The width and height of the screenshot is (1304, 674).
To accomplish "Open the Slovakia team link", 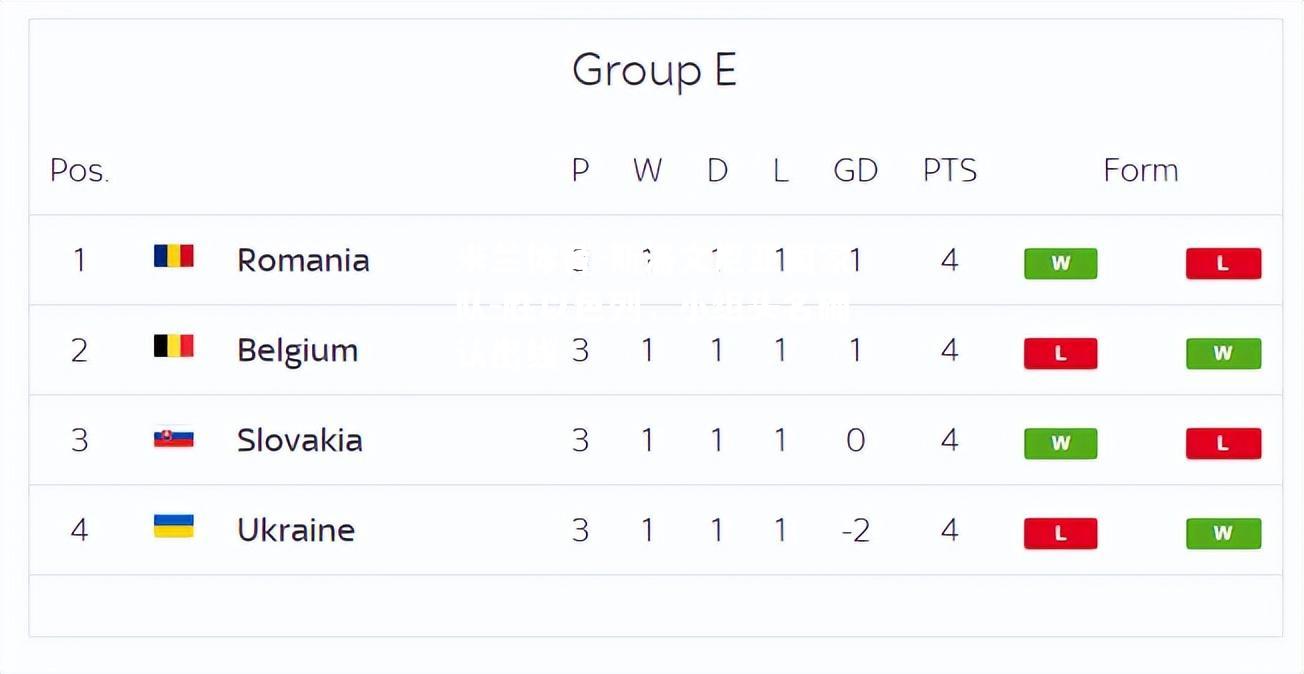I will (x=299, y=440).
